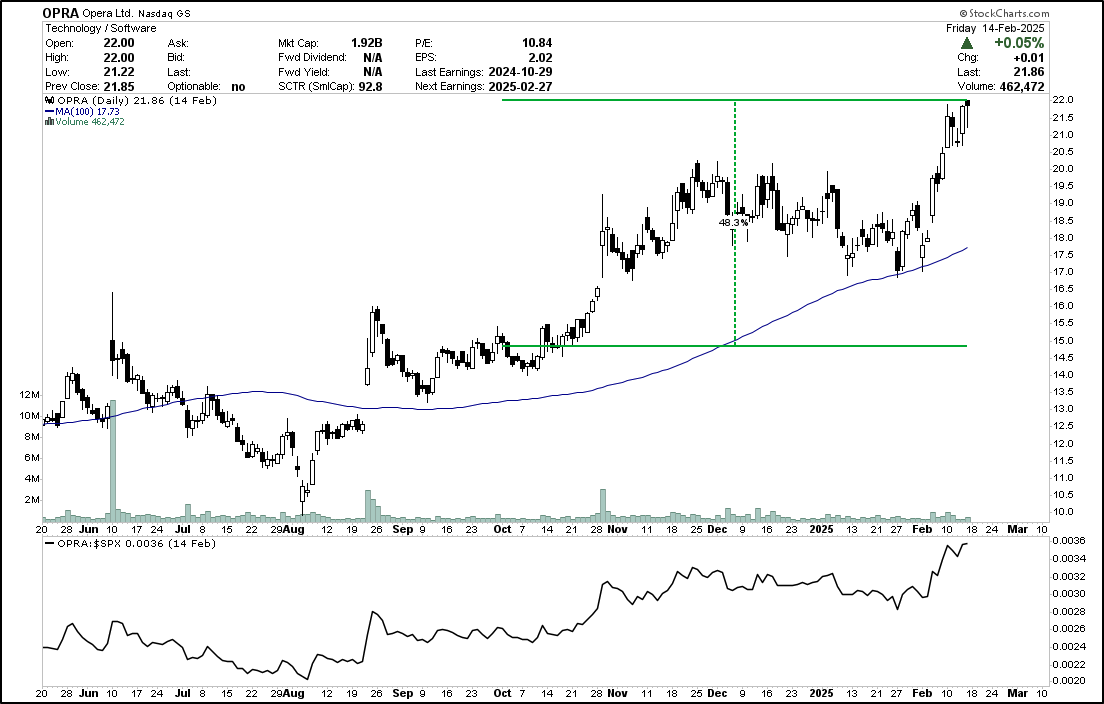Viewport: 1104px width, 704px height.
Task: Click the 2M volume axis label
Action: click(x=32, y=500)
